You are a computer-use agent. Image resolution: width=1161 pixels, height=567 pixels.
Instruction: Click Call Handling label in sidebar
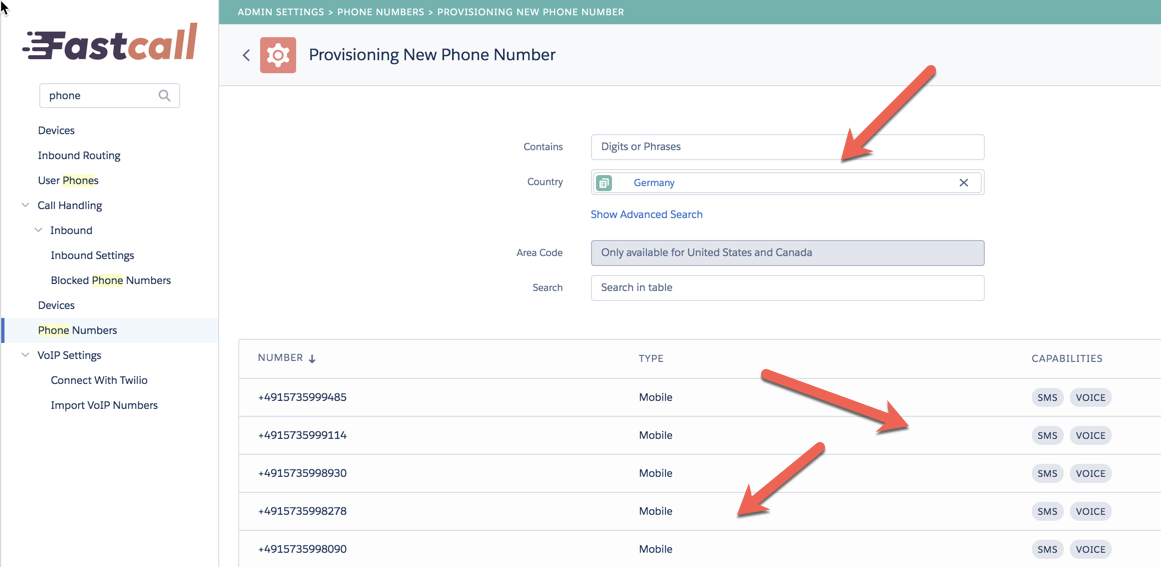pyautogui.click(x=70, y=205)
